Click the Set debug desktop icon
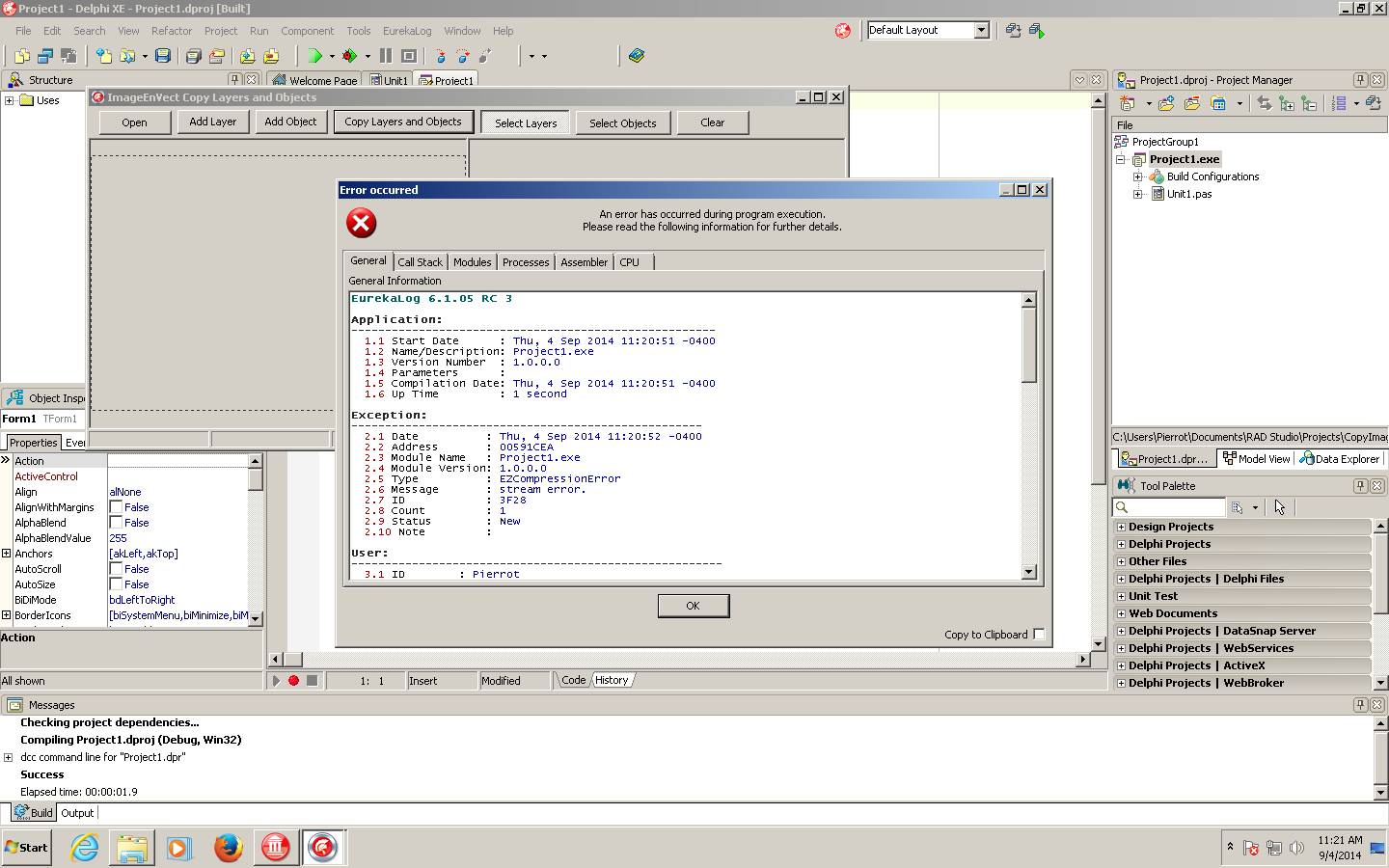Viewport: 1389px width, 868px height. (x=1037, y=31)
